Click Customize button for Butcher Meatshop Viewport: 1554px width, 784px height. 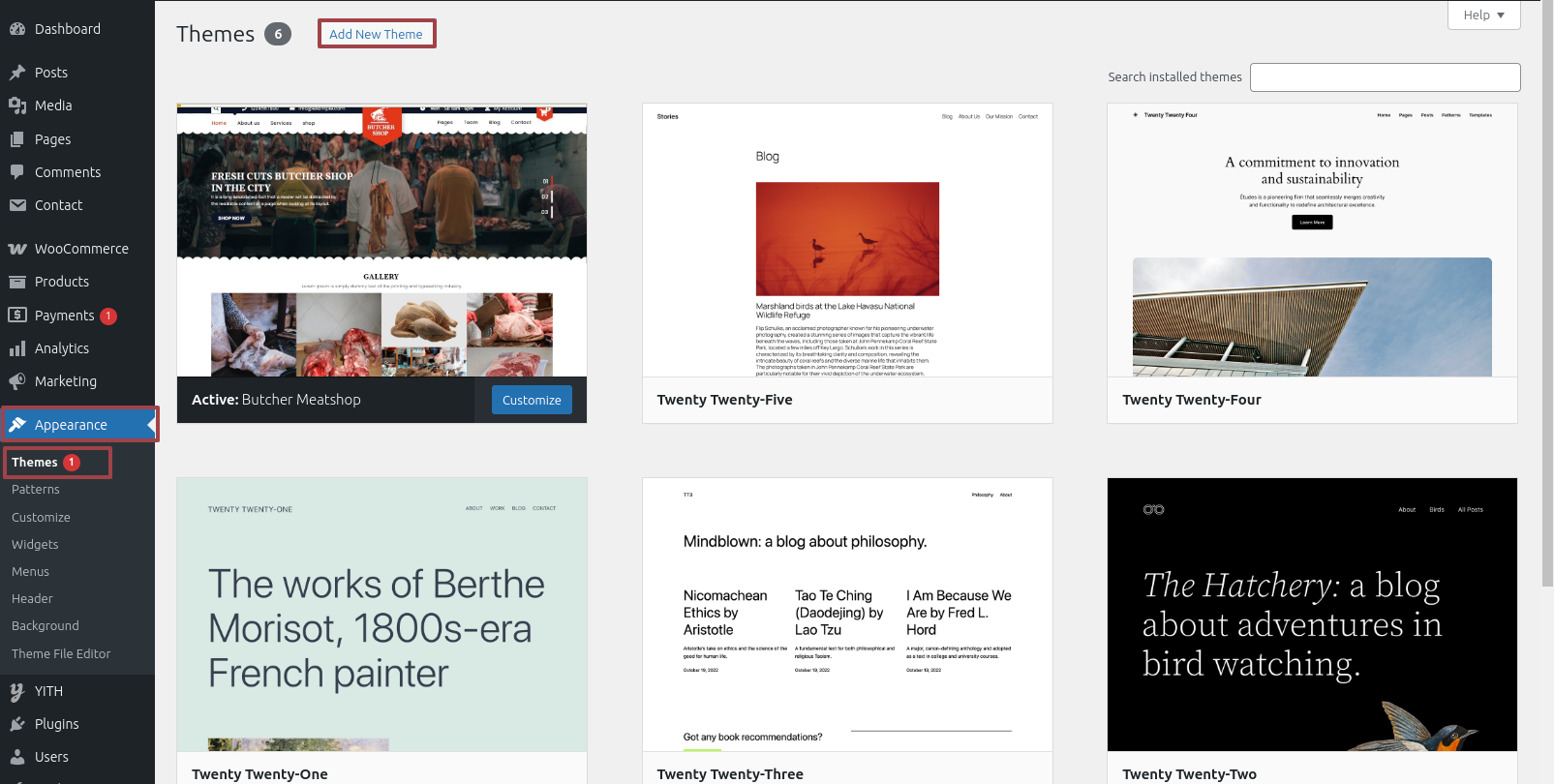(x=532, y=400)
